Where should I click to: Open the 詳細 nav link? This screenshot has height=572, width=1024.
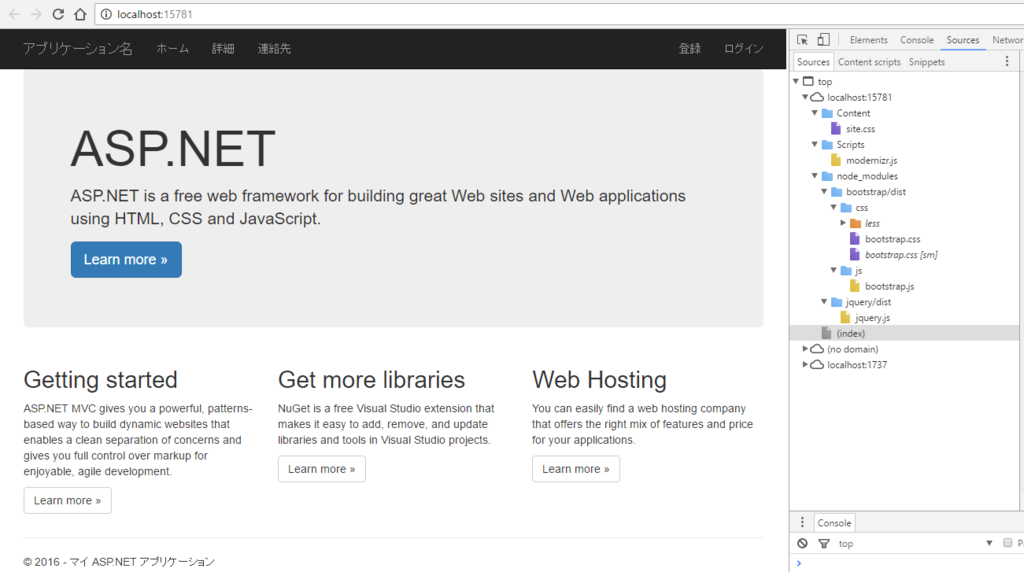tap(223, 49)
